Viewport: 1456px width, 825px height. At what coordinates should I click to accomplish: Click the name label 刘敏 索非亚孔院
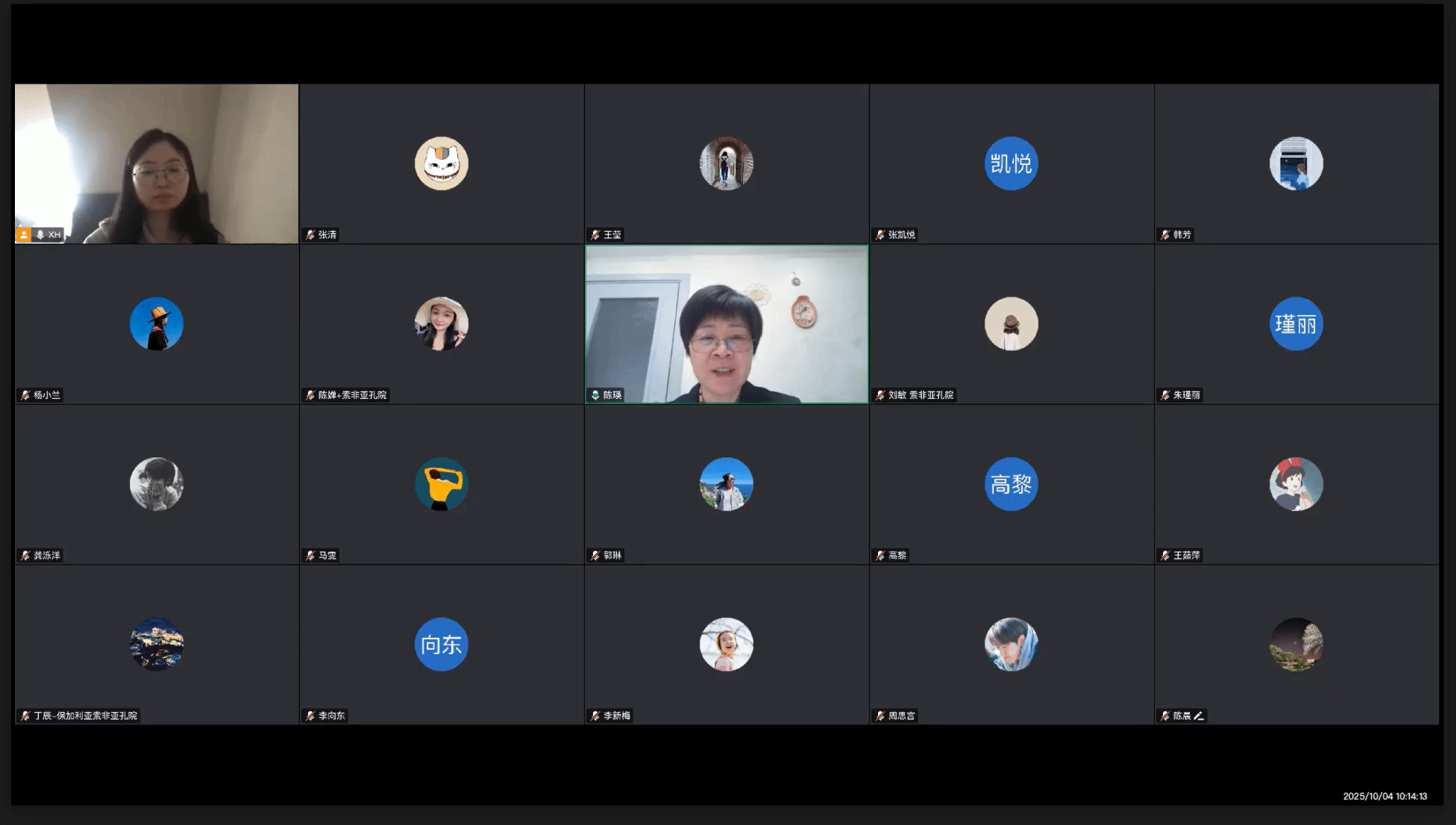click(921, 395)
